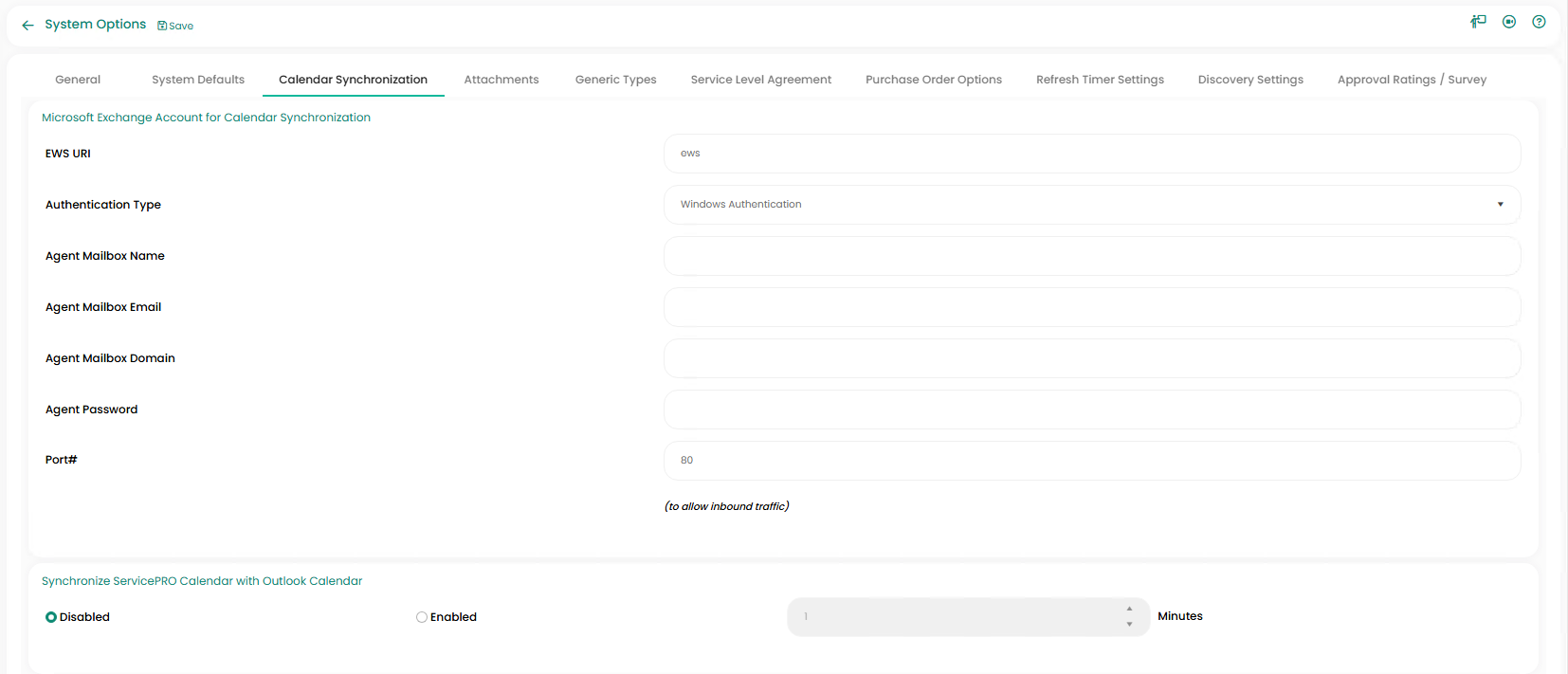Click the Agent Password input field
The image size is (1568, 674).
point(1092,410)
